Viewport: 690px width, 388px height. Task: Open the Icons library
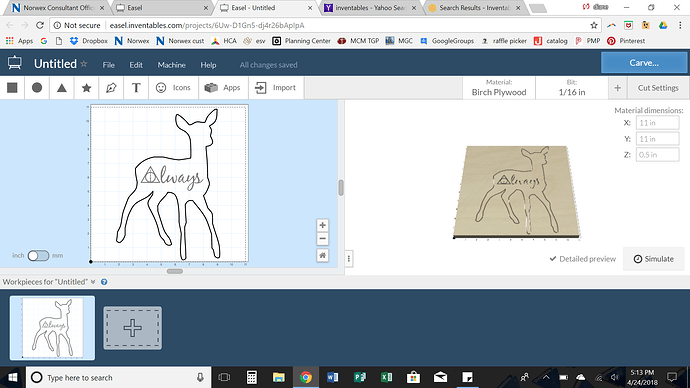point(173,88)
